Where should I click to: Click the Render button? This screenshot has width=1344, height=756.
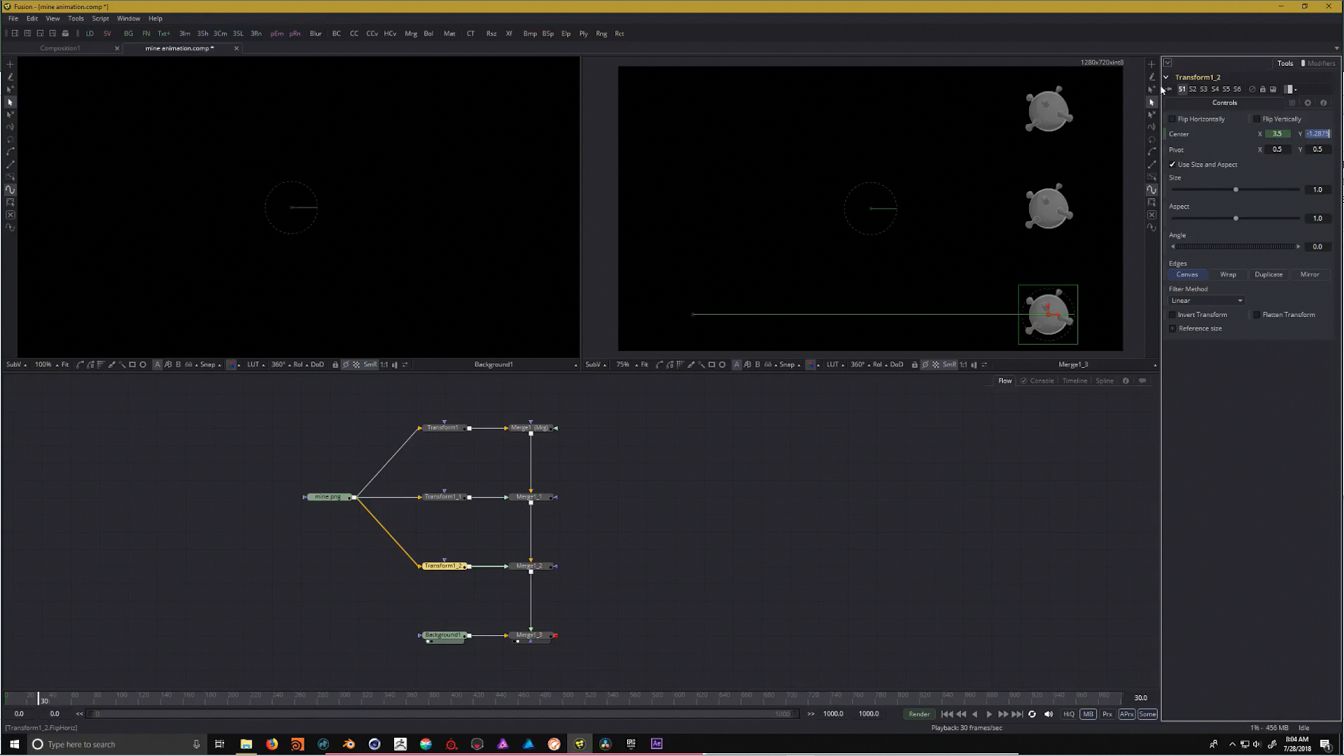918,714
